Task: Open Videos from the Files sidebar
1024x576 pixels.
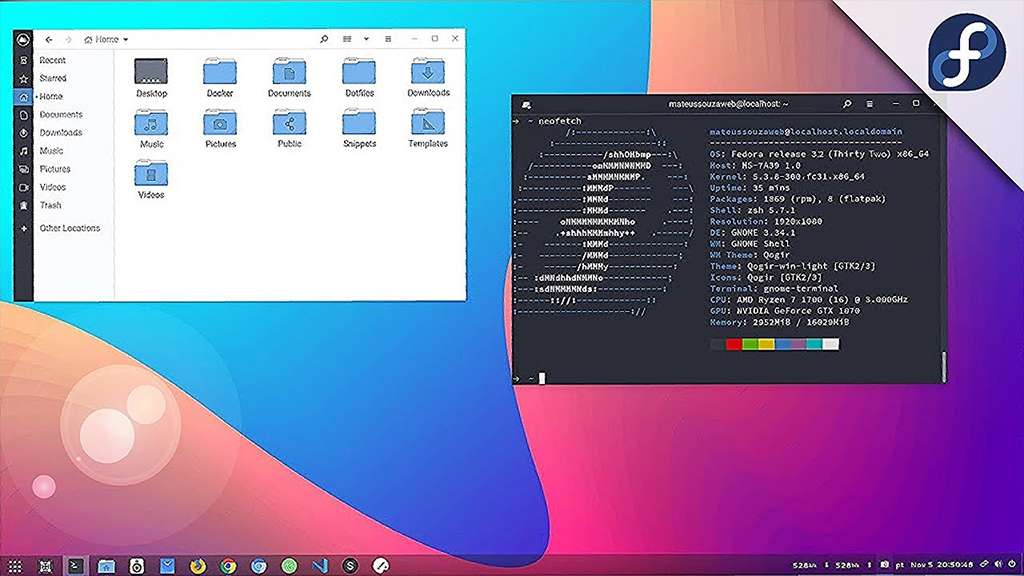Action: coord(52,187)
